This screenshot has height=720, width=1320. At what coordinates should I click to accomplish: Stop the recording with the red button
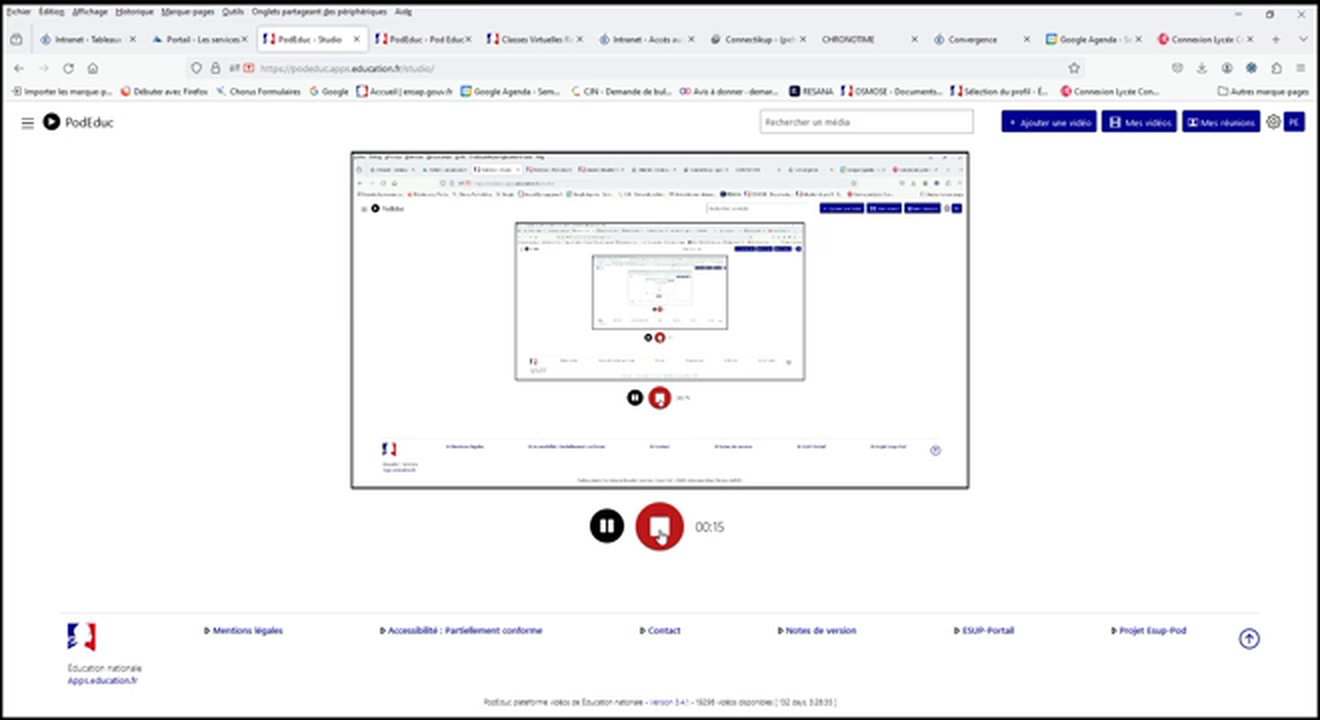tap(659, 525)
